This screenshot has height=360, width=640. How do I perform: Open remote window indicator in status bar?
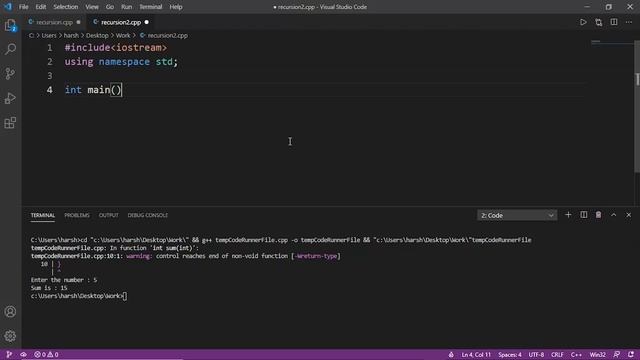[9, 355]
